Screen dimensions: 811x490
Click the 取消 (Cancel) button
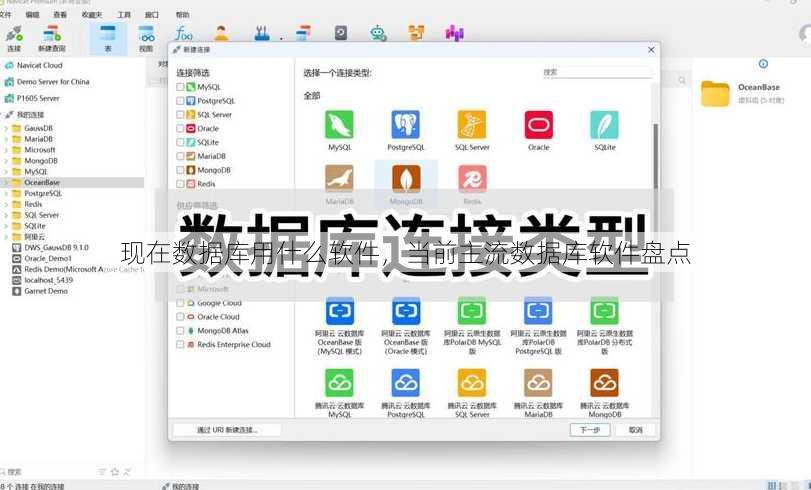pyautogui.click(x=636, y=429)
